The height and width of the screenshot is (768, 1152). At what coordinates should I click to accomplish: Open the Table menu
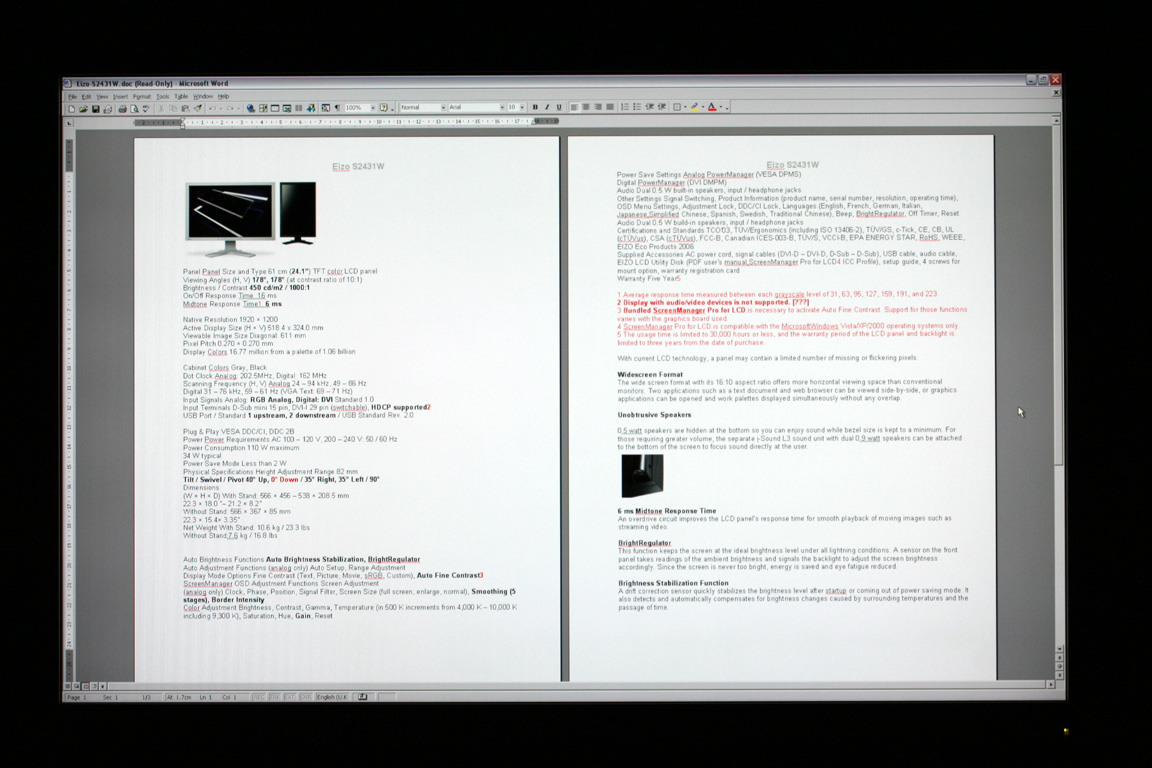[181, 97]
